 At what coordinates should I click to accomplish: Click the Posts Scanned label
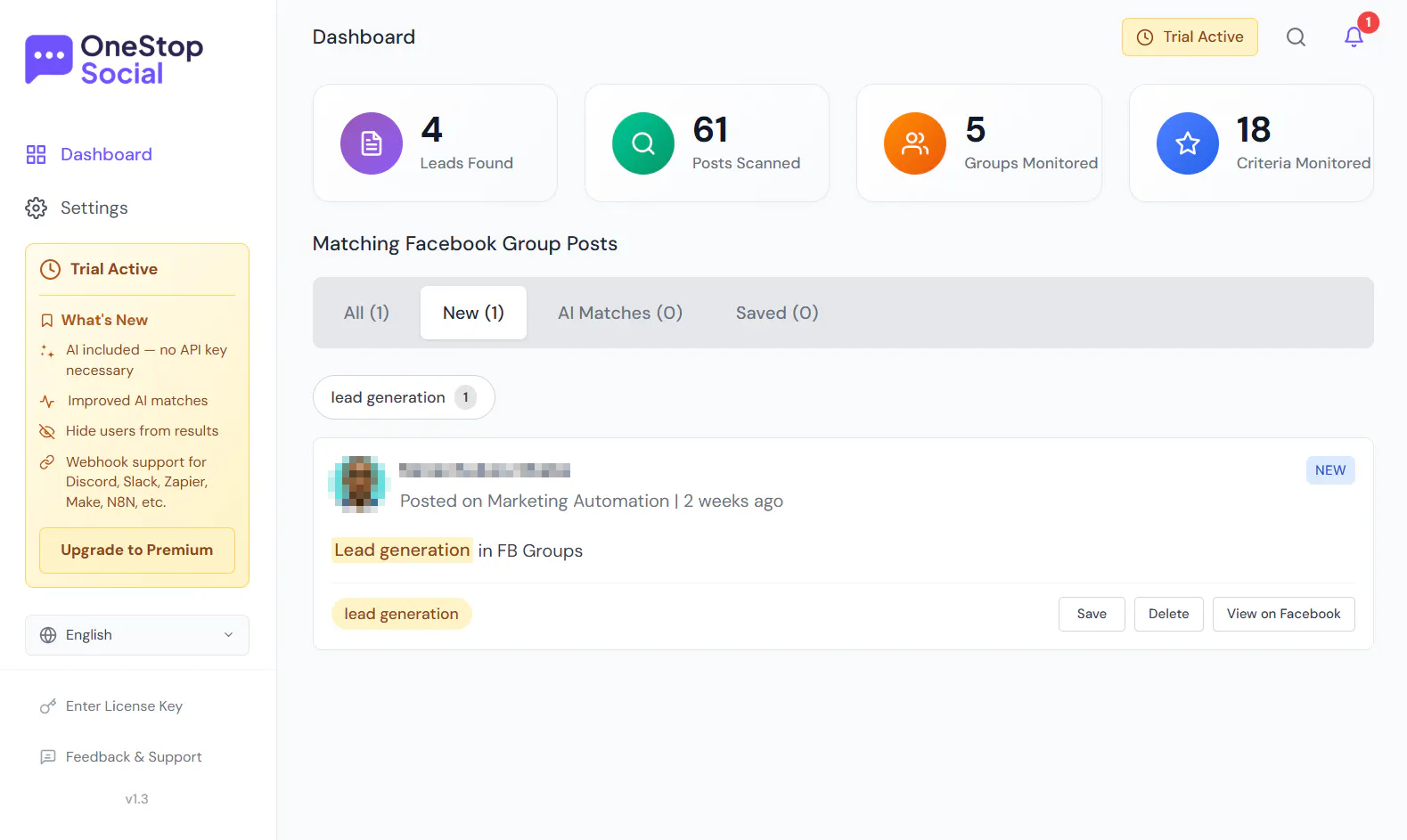[746, 163]
